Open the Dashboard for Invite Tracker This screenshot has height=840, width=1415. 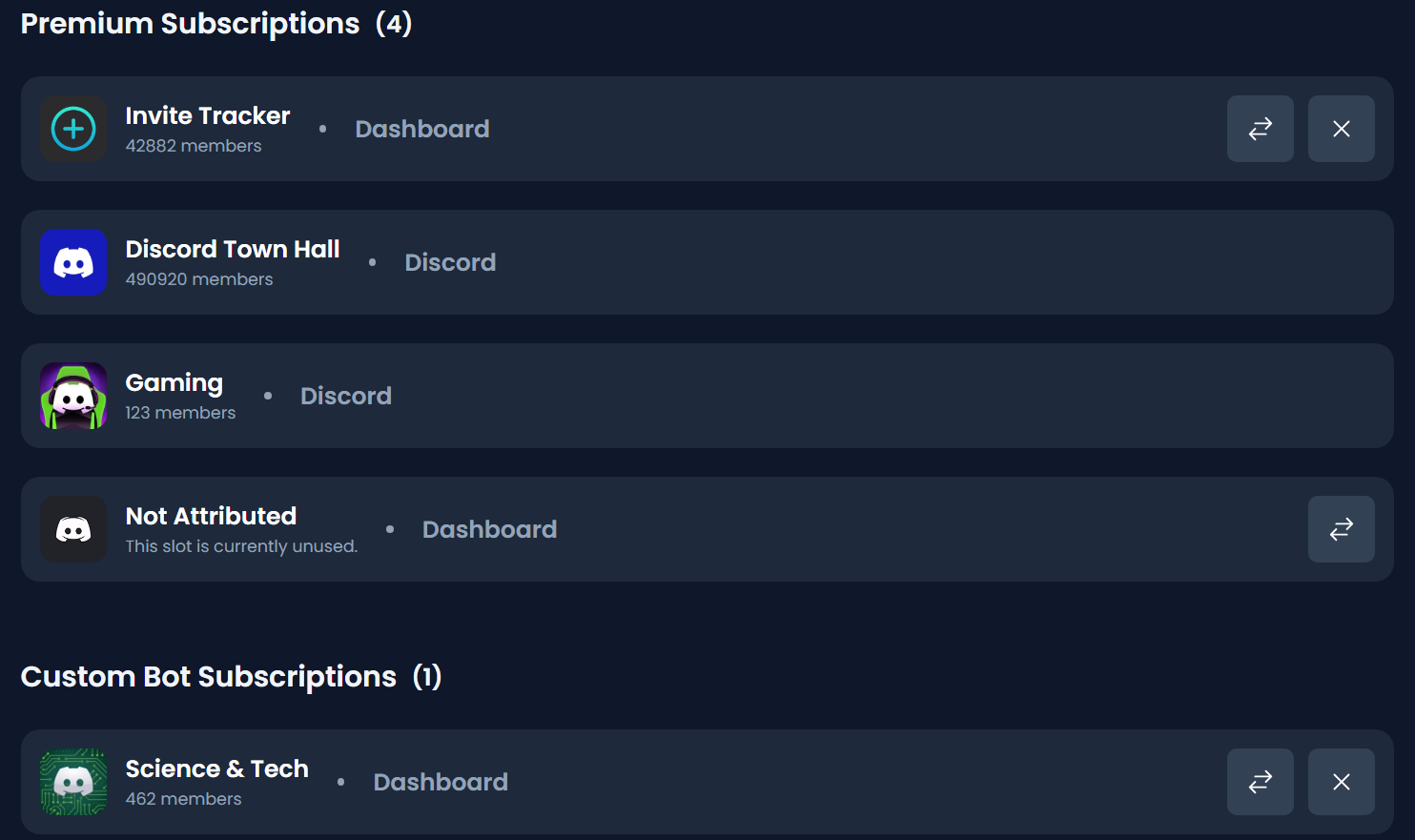[x=422, y=129]
